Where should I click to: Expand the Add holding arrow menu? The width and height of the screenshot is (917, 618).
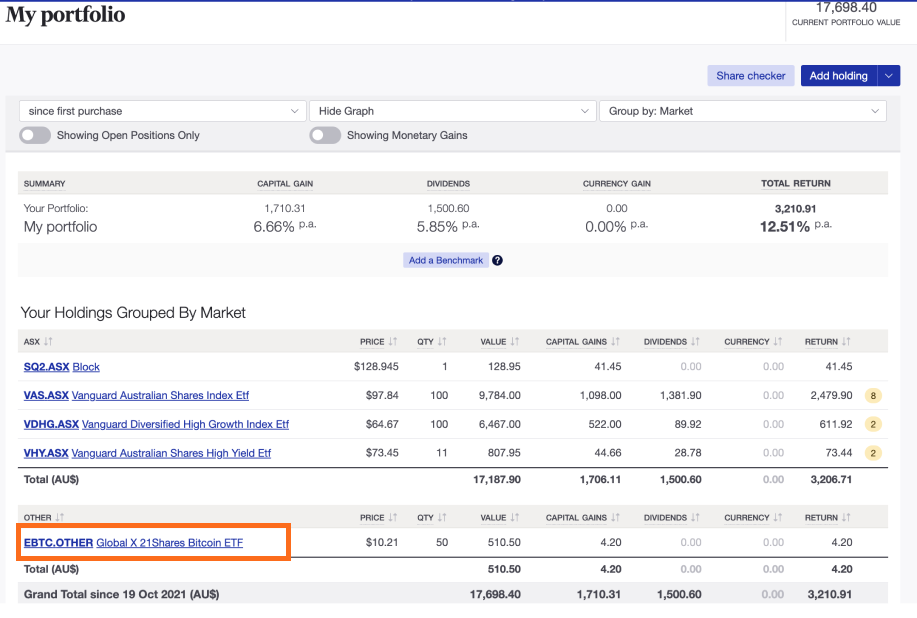pos(889,76)
